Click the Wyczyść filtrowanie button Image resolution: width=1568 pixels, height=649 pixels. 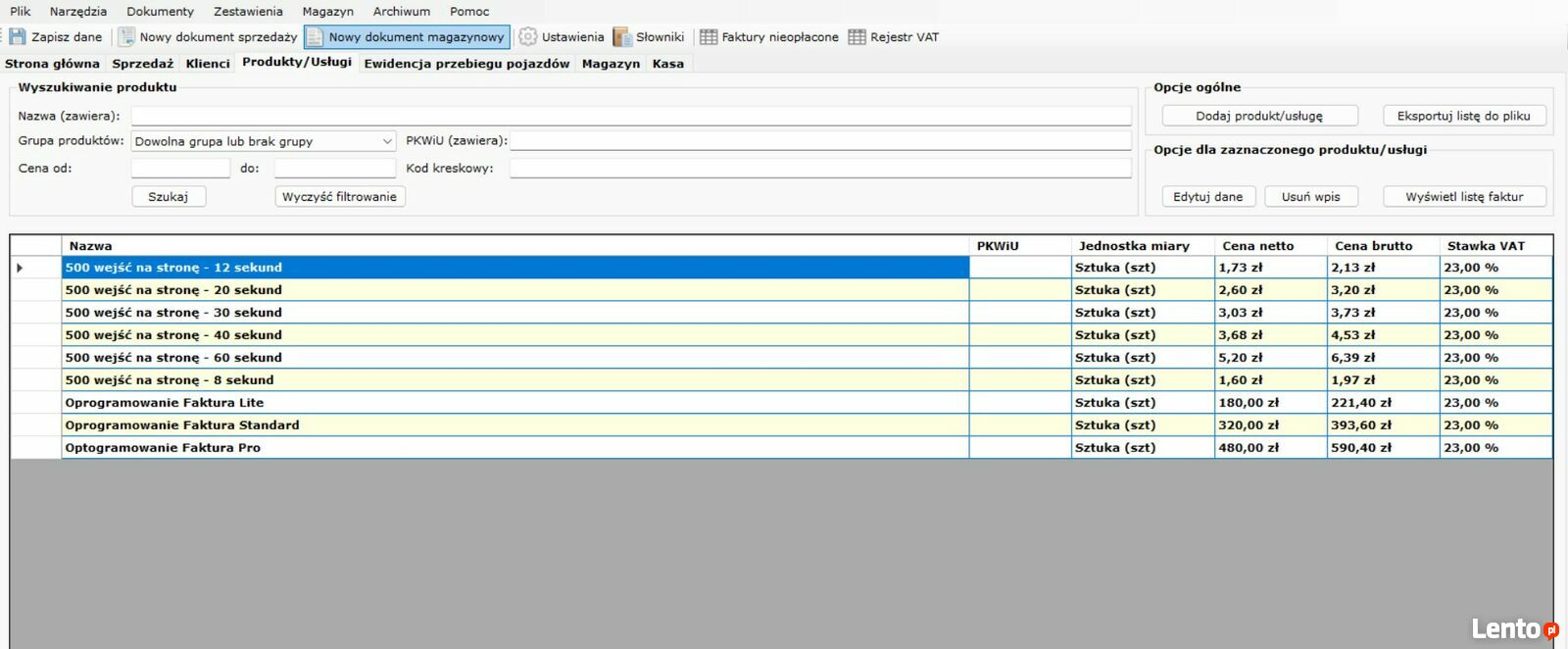pos(339,197)
